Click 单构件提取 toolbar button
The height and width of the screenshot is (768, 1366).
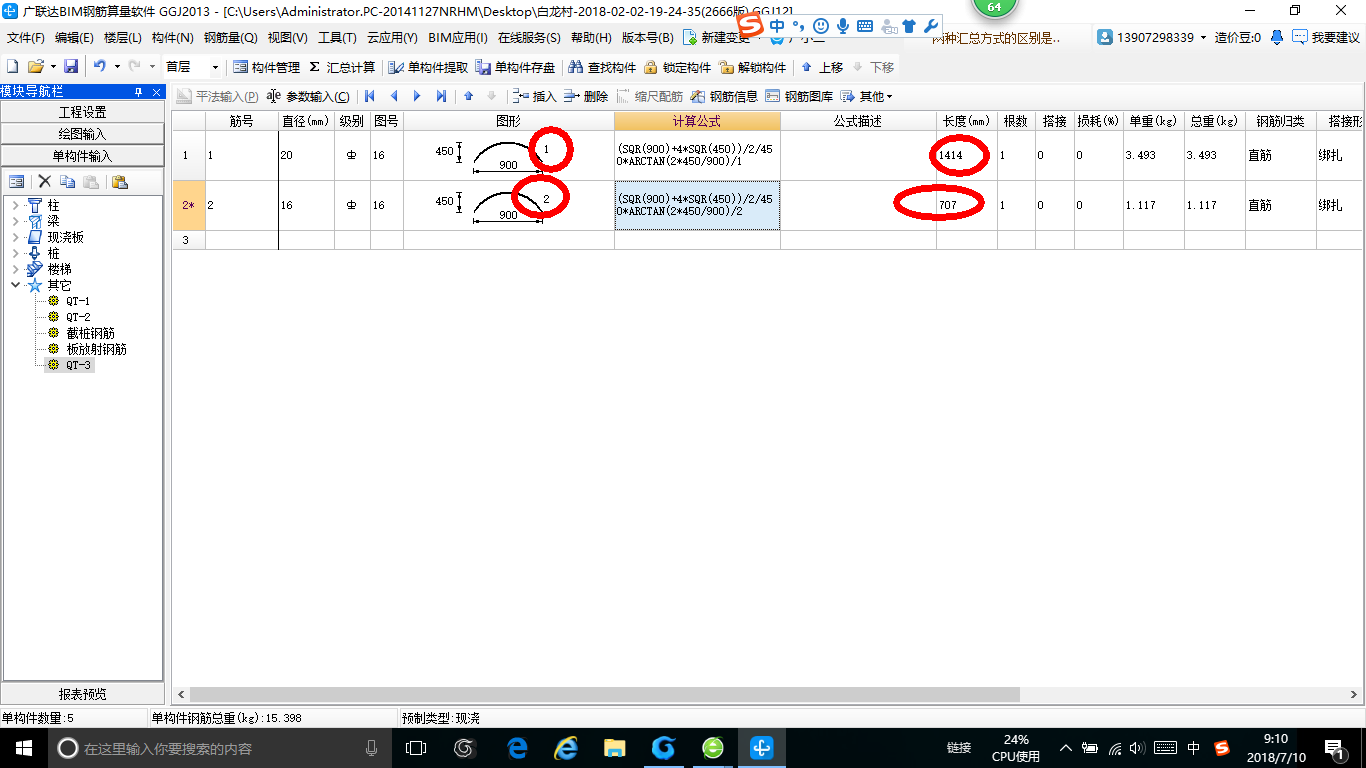tap(428, 67)
